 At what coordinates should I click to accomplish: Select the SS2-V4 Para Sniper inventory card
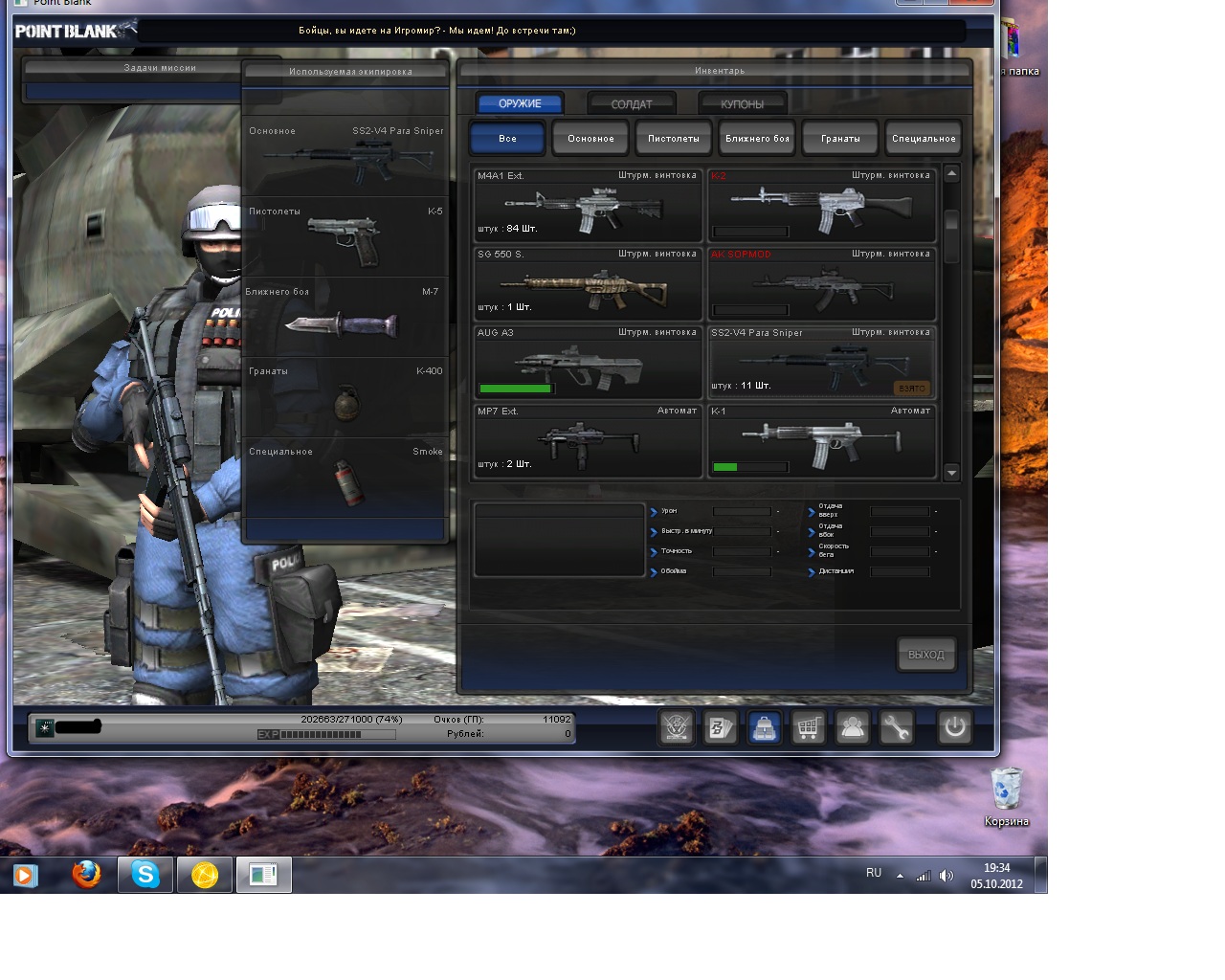pos(821,361)
